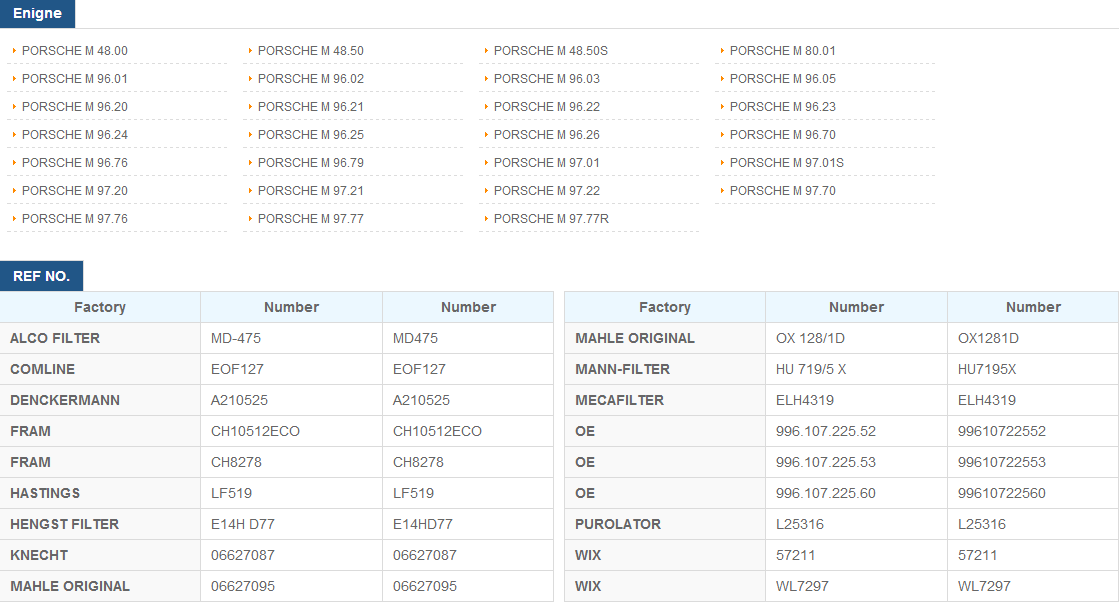Click the right table Factory header
This screenshot has height=603, width=1119.
[x=665, y=307]
